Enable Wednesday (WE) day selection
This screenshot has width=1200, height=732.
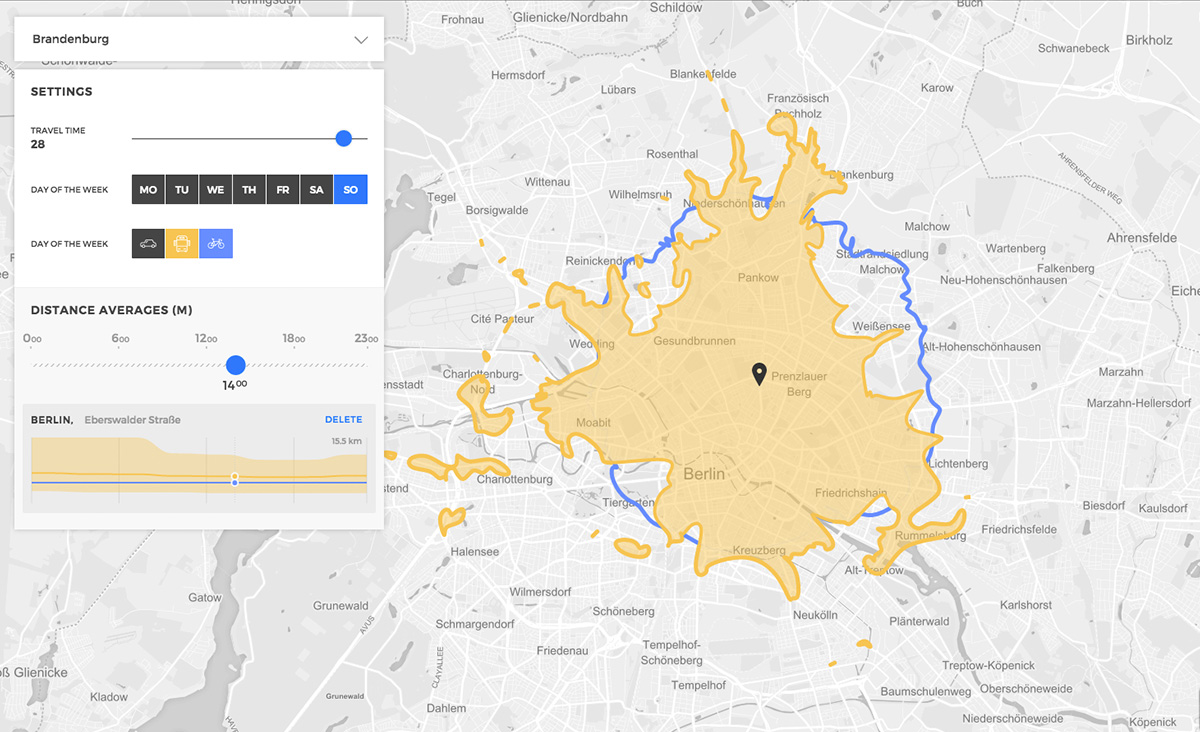click(x=215, y=189)
